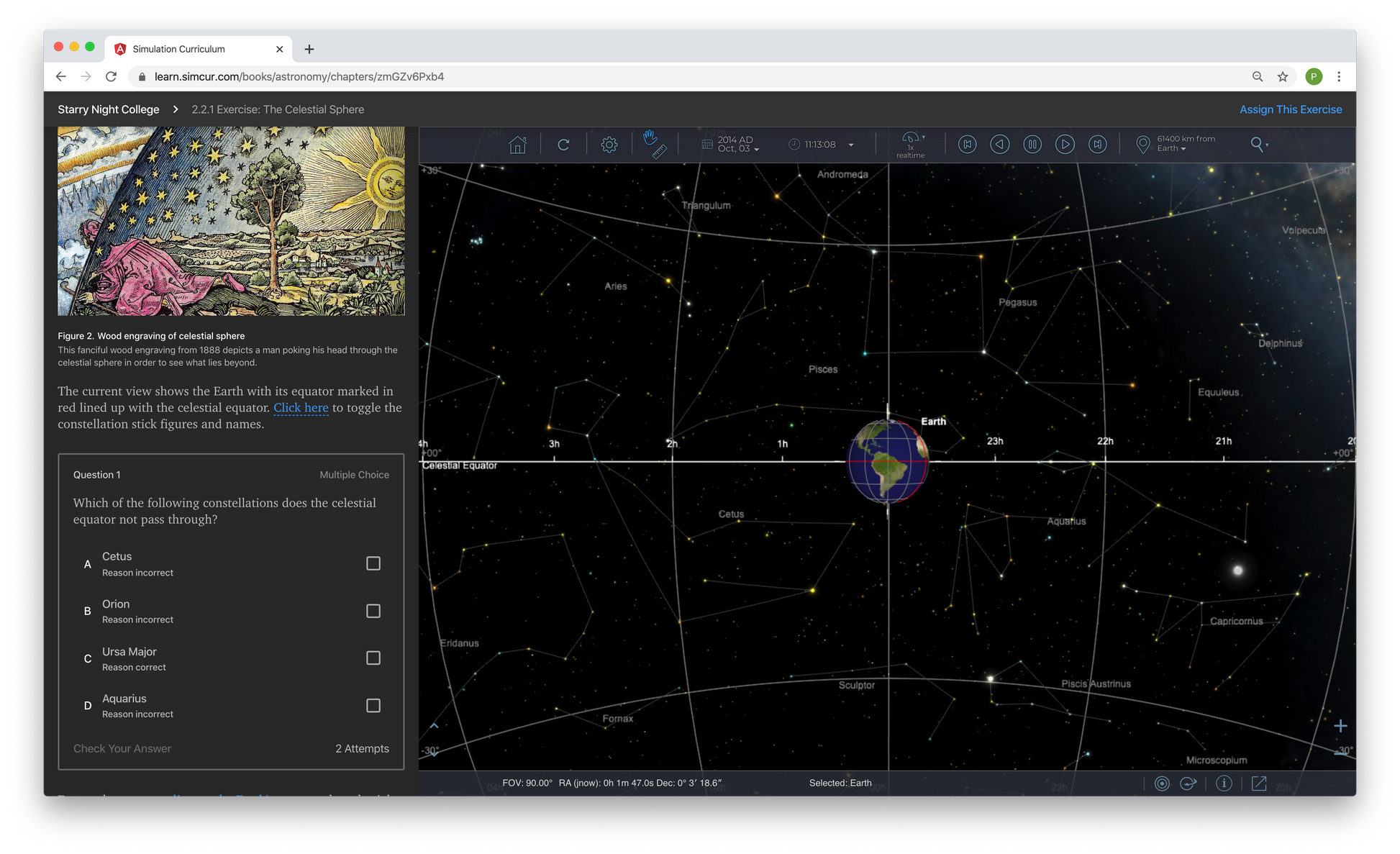The image size is (1400, 854).
Task: Open the date dropdown showing Oct, 03
Action: (x=737, y=145)
